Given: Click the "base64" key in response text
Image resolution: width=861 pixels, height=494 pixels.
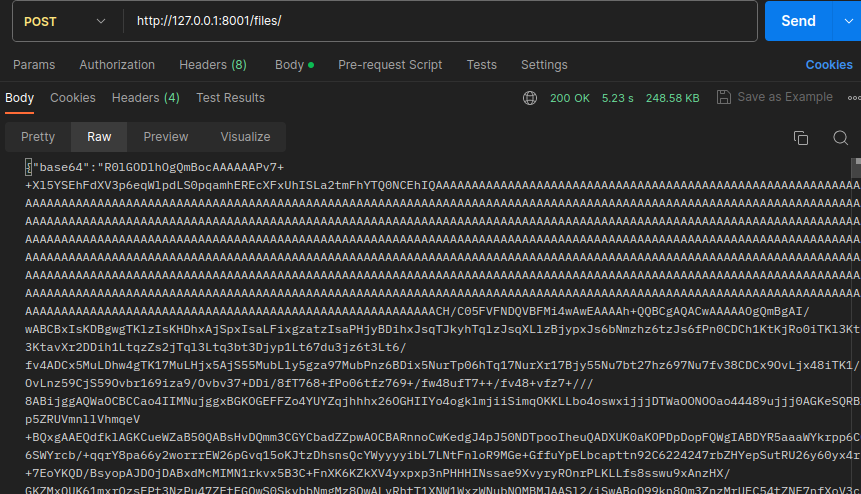Looking at the screenshot, I should [61, 167].
